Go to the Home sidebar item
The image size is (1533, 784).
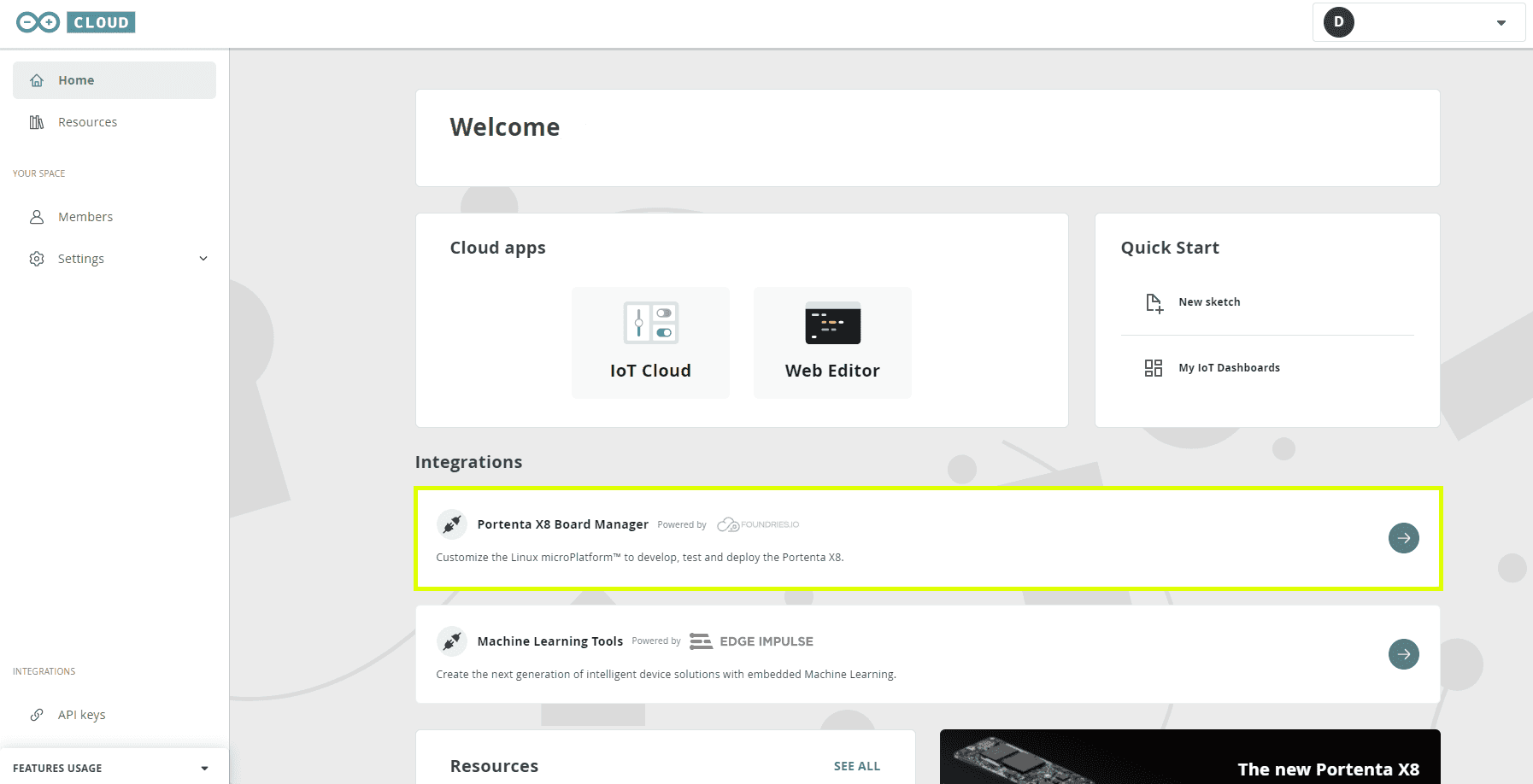pos(76,80)
